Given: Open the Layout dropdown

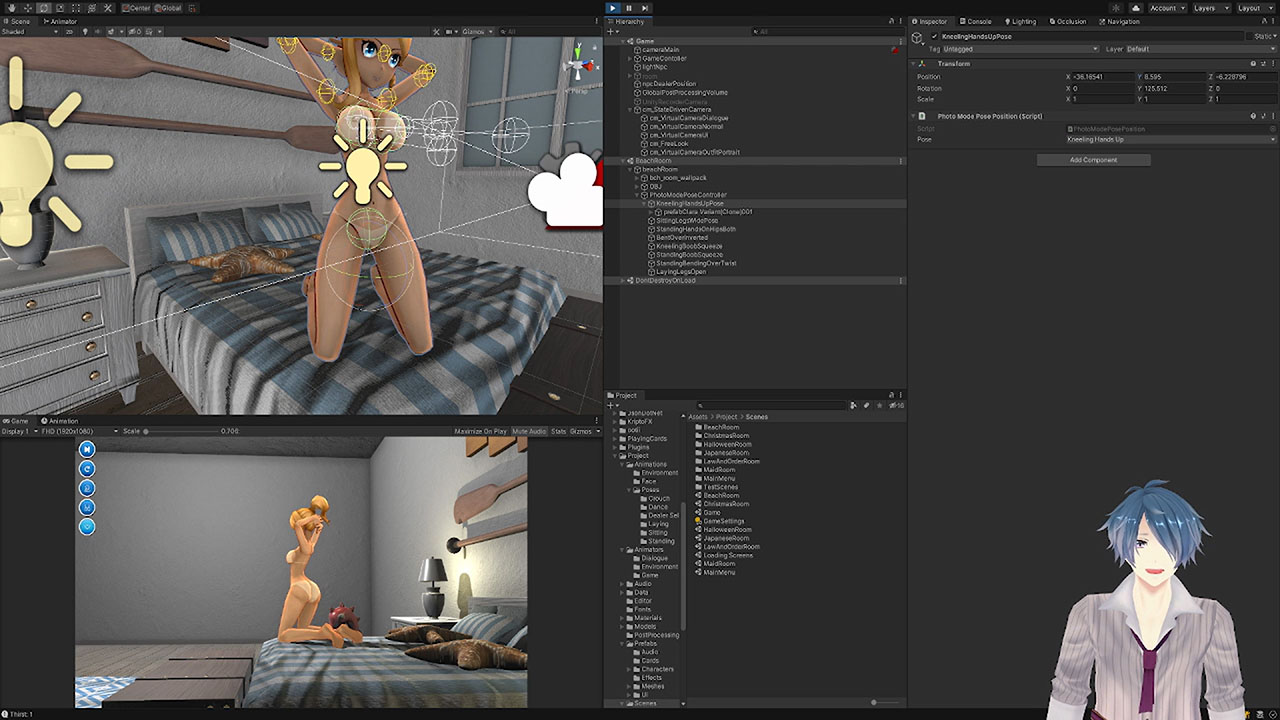Looking at the screenshot, I should coord(1255,8).
